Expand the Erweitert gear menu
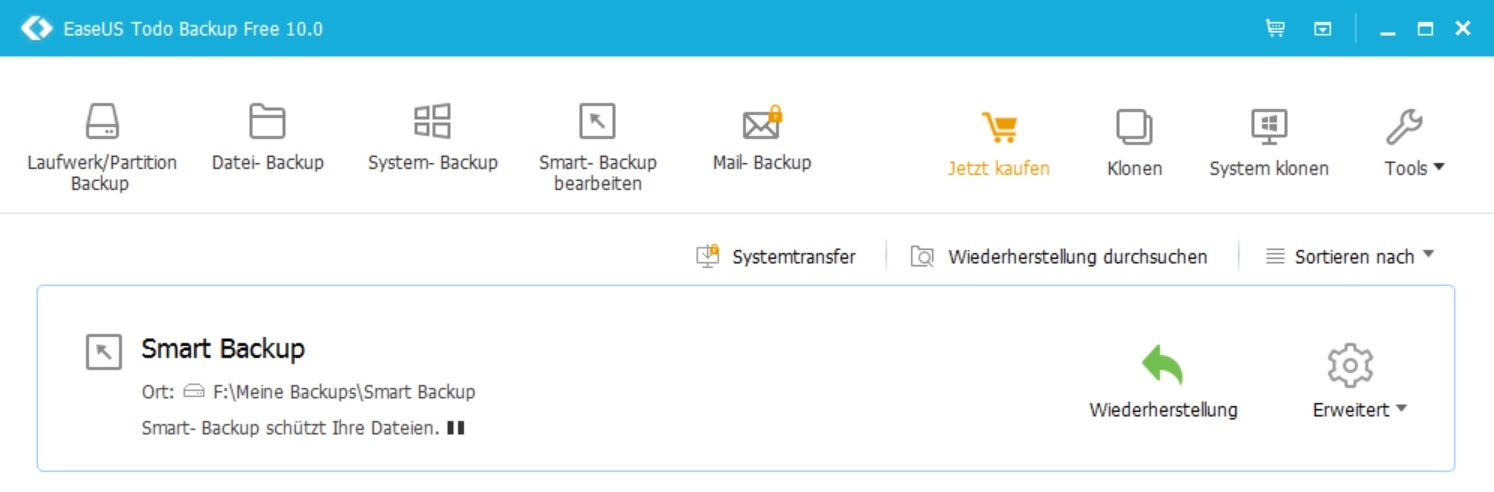Image resolution: width=1494 pixels, height=492 pixels. 1358,409
